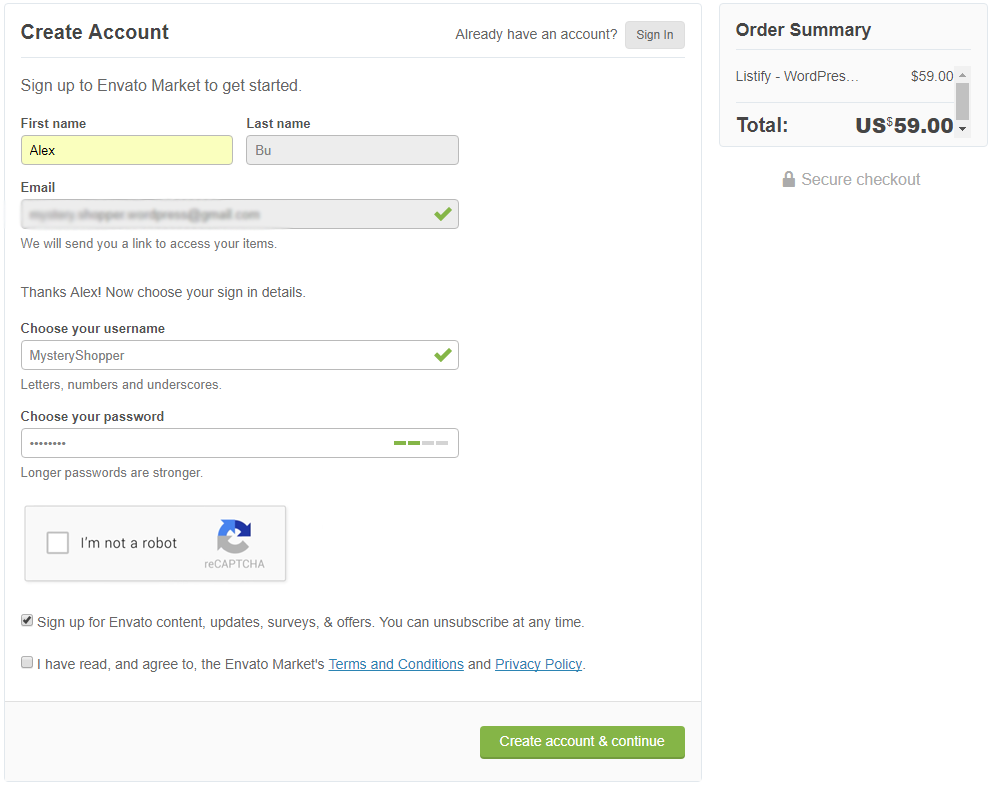Click order summary scrollbar down arrow
The width and height of the screenshot is (994, 787).
(x=962, y=129)
